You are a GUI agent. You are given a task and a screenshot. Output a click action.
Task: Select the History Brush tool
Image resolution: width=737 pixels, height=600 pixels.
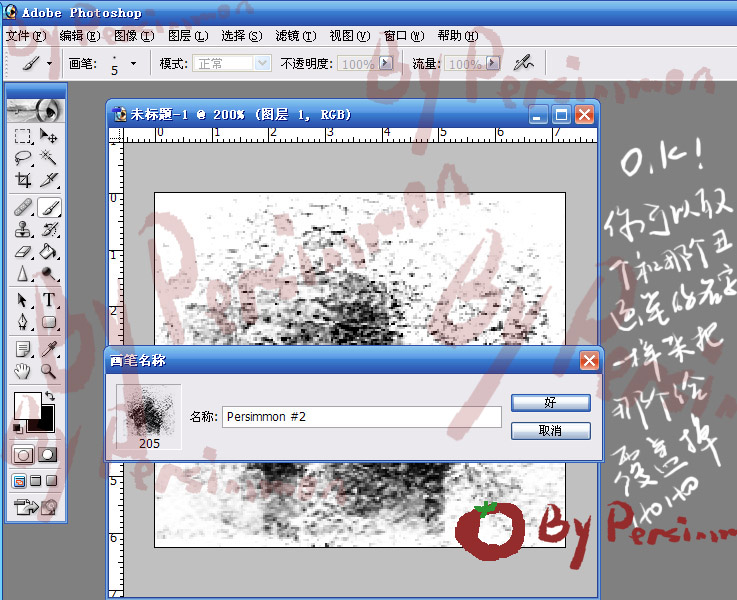tap(49, 230)
